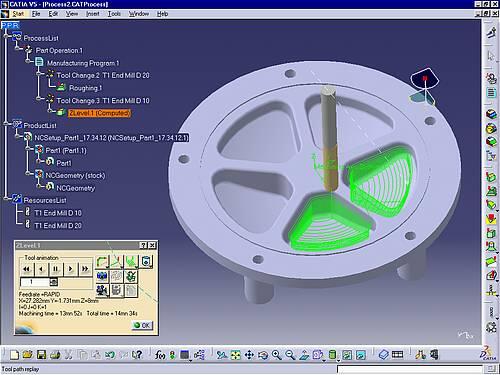Open the Tools menu
Viewport: 500px width, 375px height.
(x=114, y=14)
